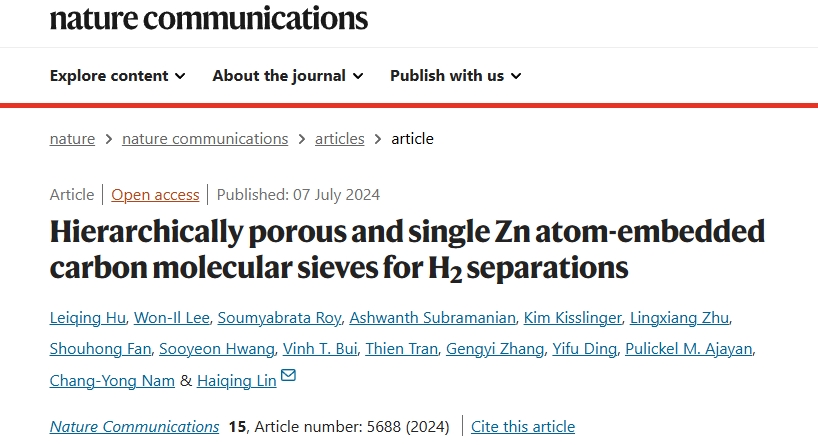This screenshot has width=818, height=445.
Task: View author Chang-Yong Nam
Action: click(112, 380)
